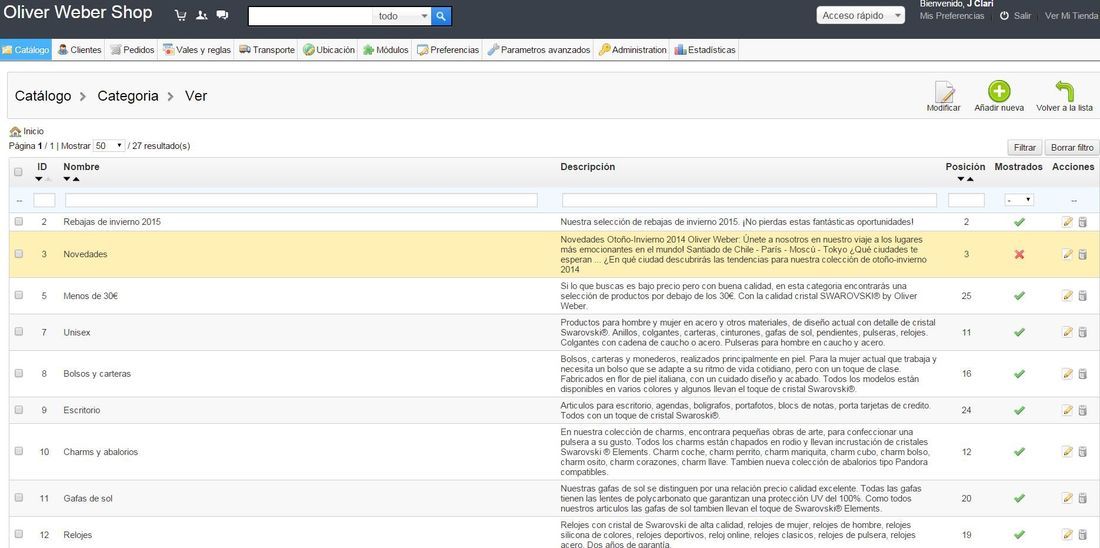Image resolution: width=1100 pixels, height=548 pixels.
Task: Edit the Novedades category
Action: point(1068,254)
